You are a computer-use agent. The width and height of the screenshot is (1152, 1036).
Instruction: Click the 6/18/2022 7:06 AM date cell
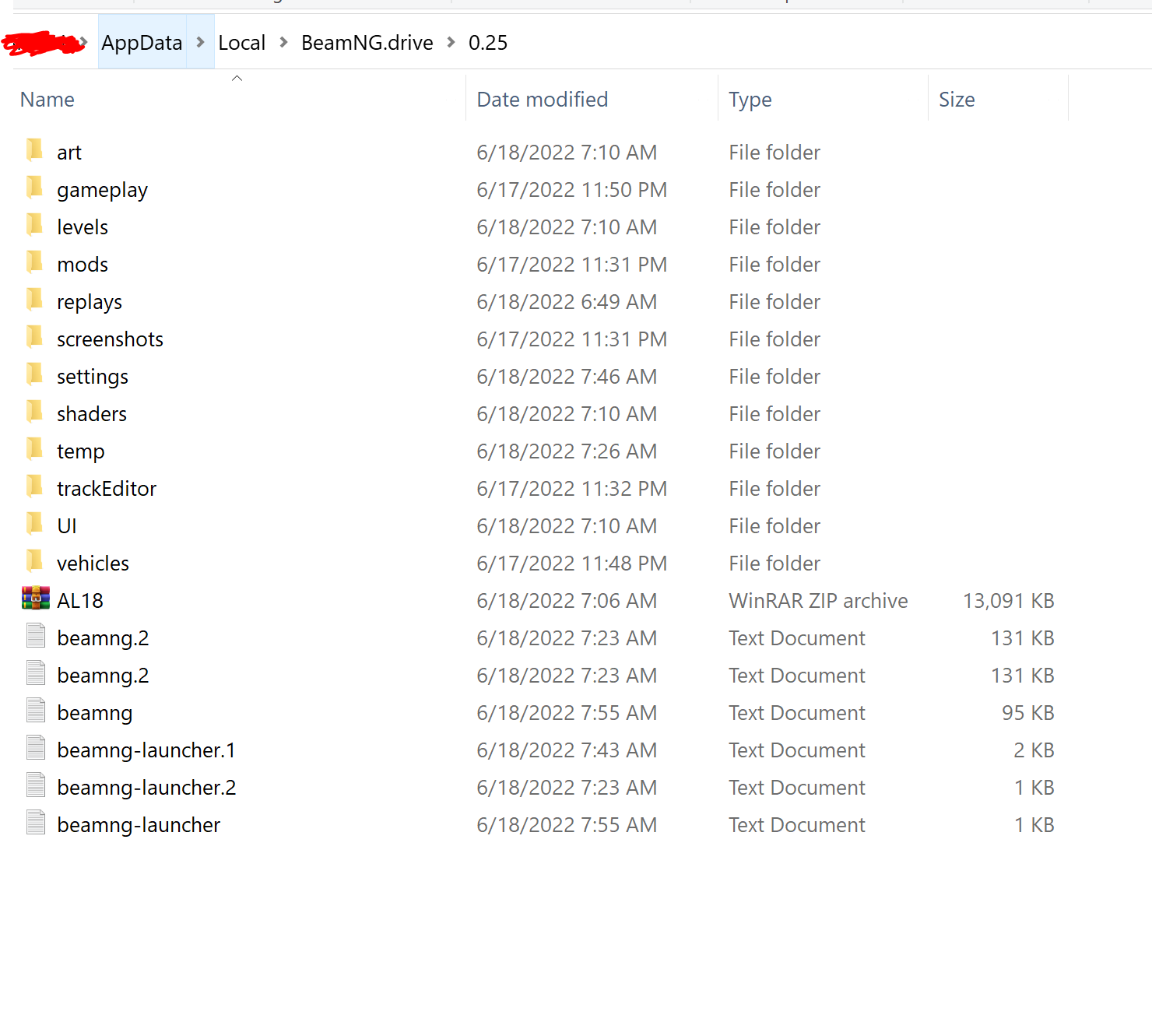567,601
